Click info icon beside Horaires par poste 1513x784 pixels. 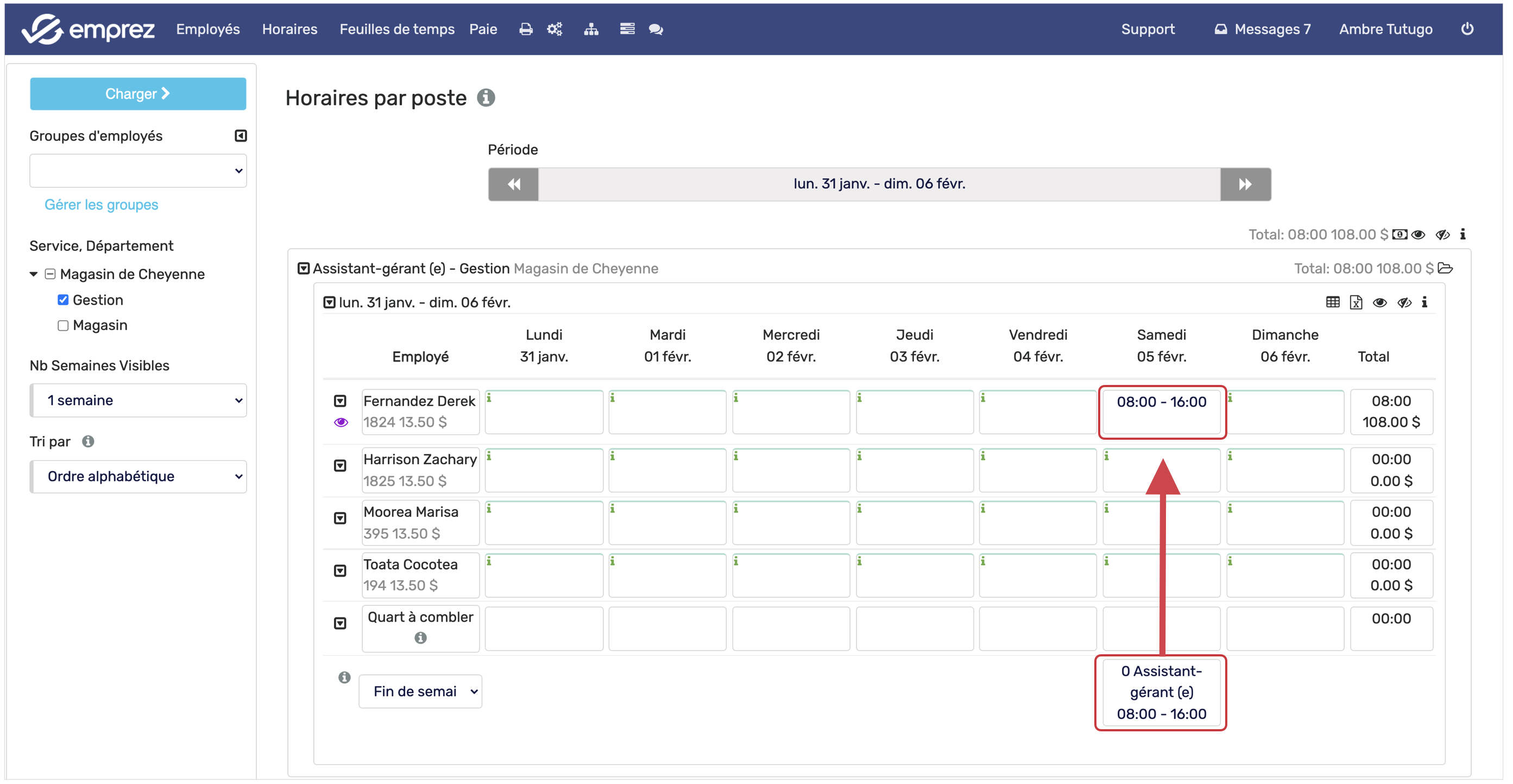(x=486, y=98)
